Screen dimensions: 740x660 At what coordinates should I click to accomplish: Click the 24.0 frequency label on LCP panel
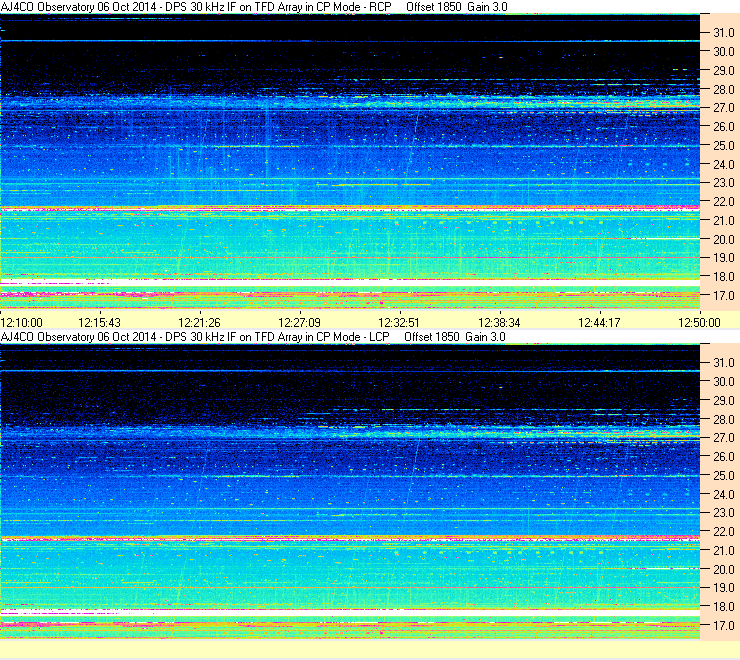click(724, 494)
